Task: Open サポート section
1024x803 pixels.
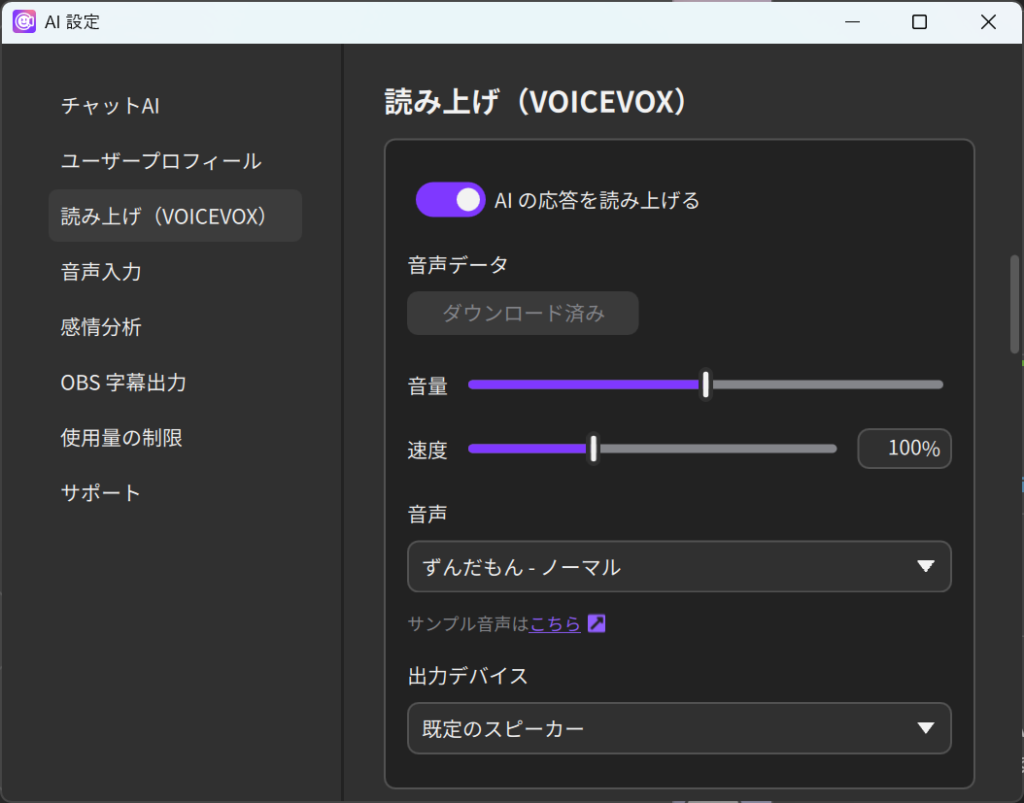Action: [x=100, y=493]
